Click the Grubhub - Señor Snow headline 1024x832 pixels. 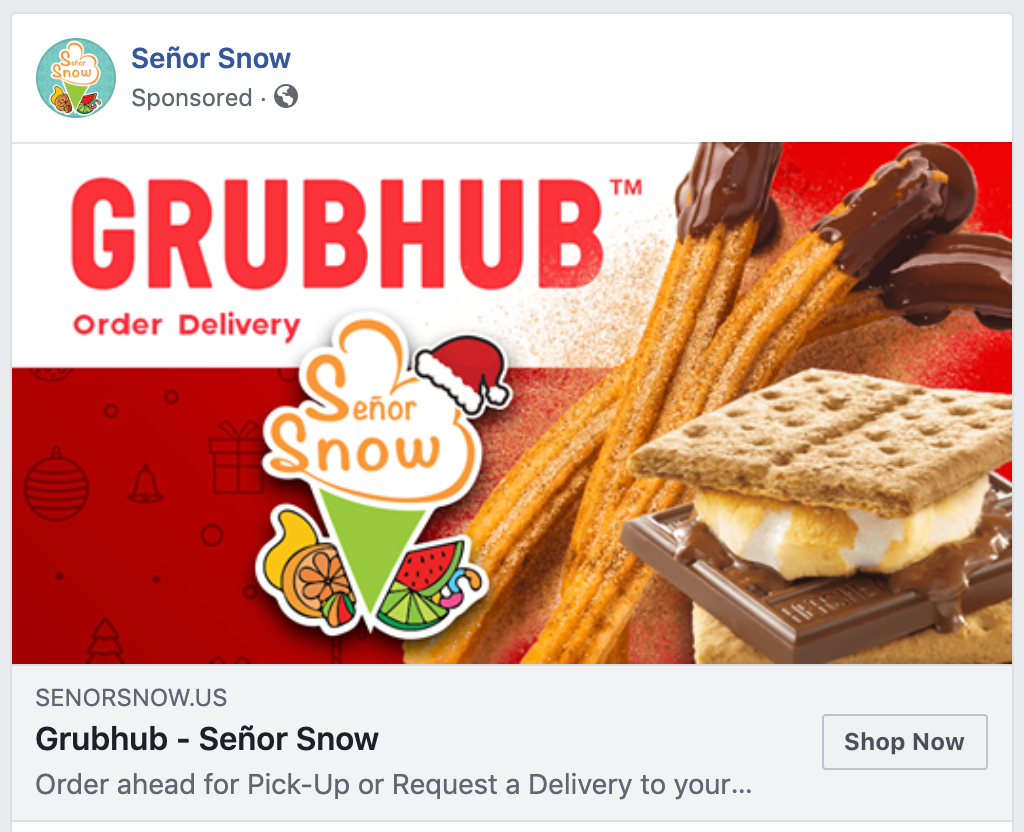point(207,739)
